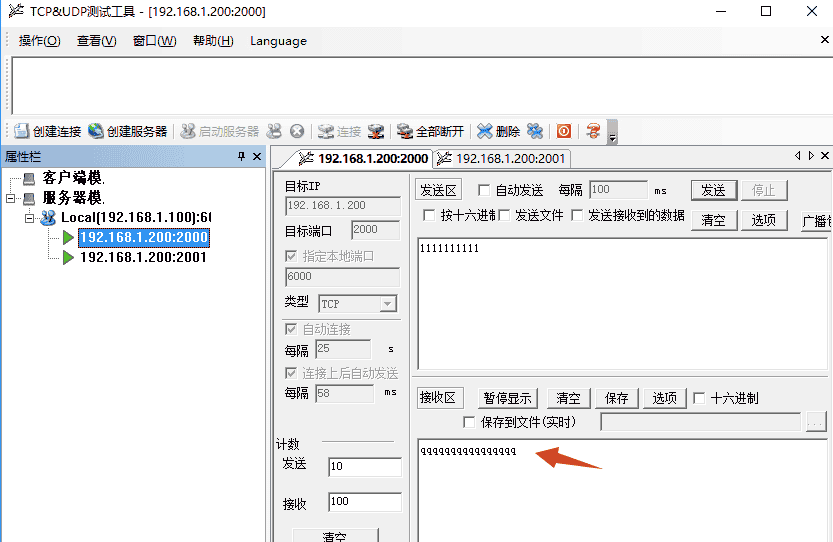Toggle the 自动连接 checkbox
The height and width of the screenshot is (542, 833).
coord(291,329)
